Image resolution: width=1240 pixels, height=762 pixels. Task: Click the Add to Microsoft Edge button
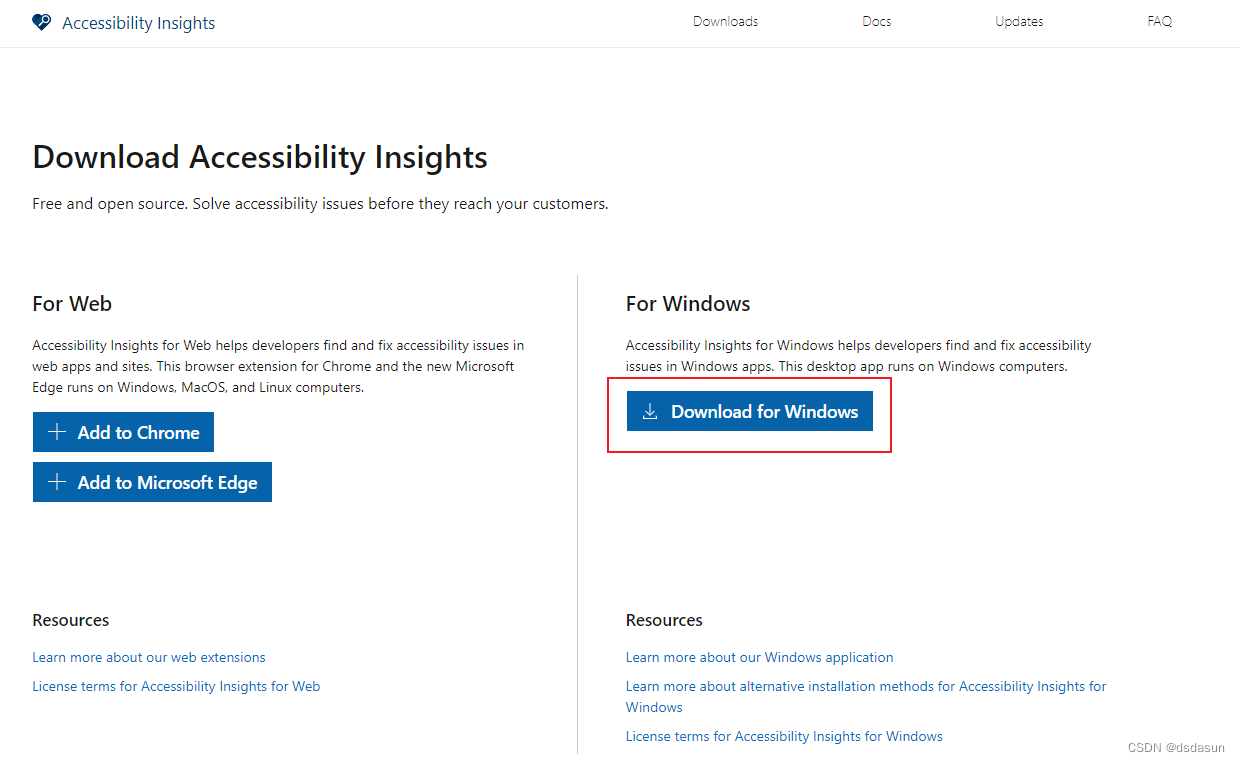click(x=152, y=482)
